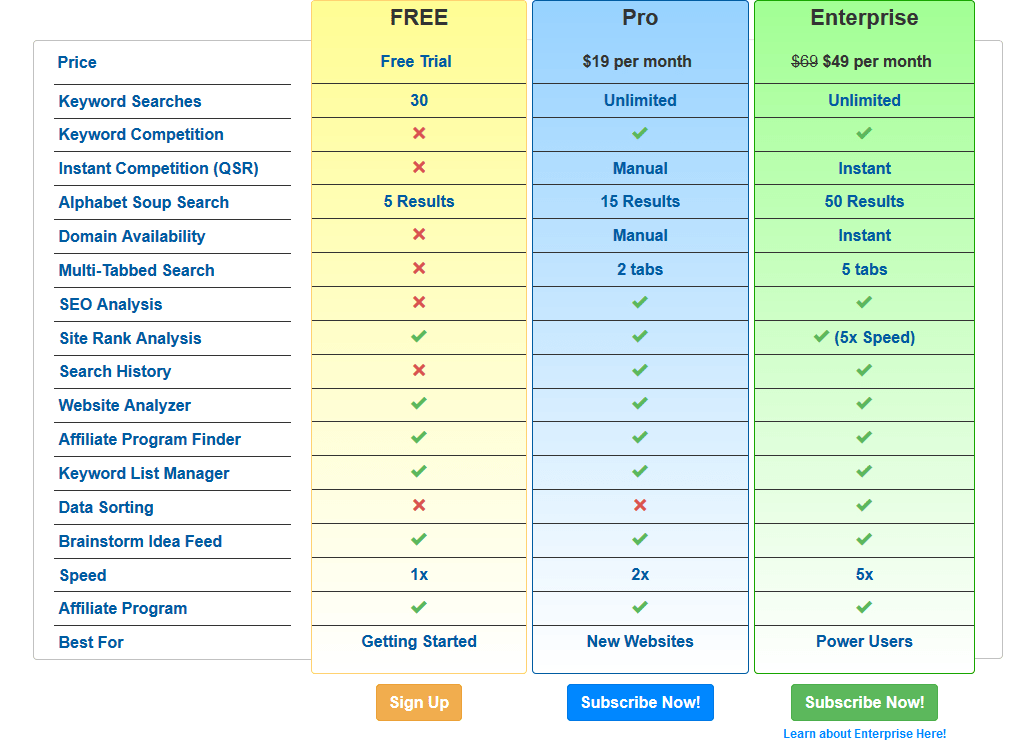Click the Alphabet Soup Search feature label
Screen dimensions: 1026x746
coord(144,202)
